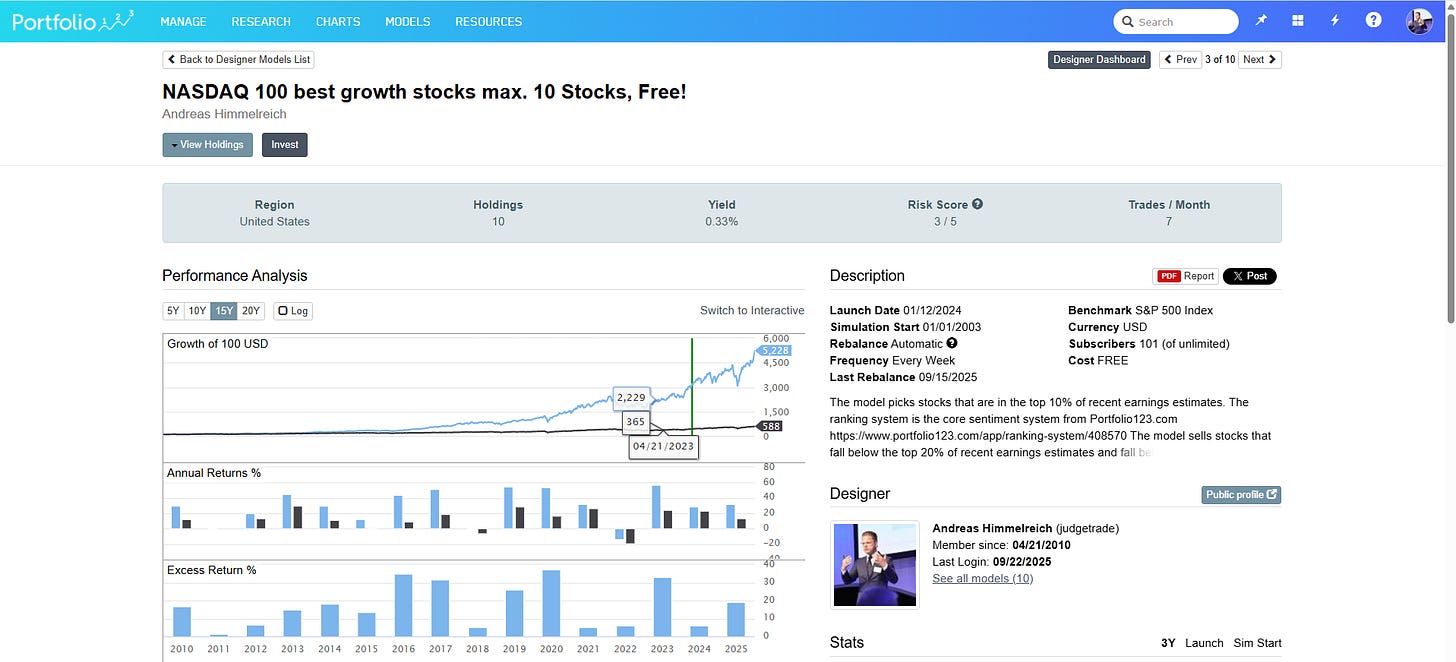Image resolution: width=1456 pixels, height=662 pixels.
Task: Click Yield 0.33% value
Action: [x=722, y=221]
